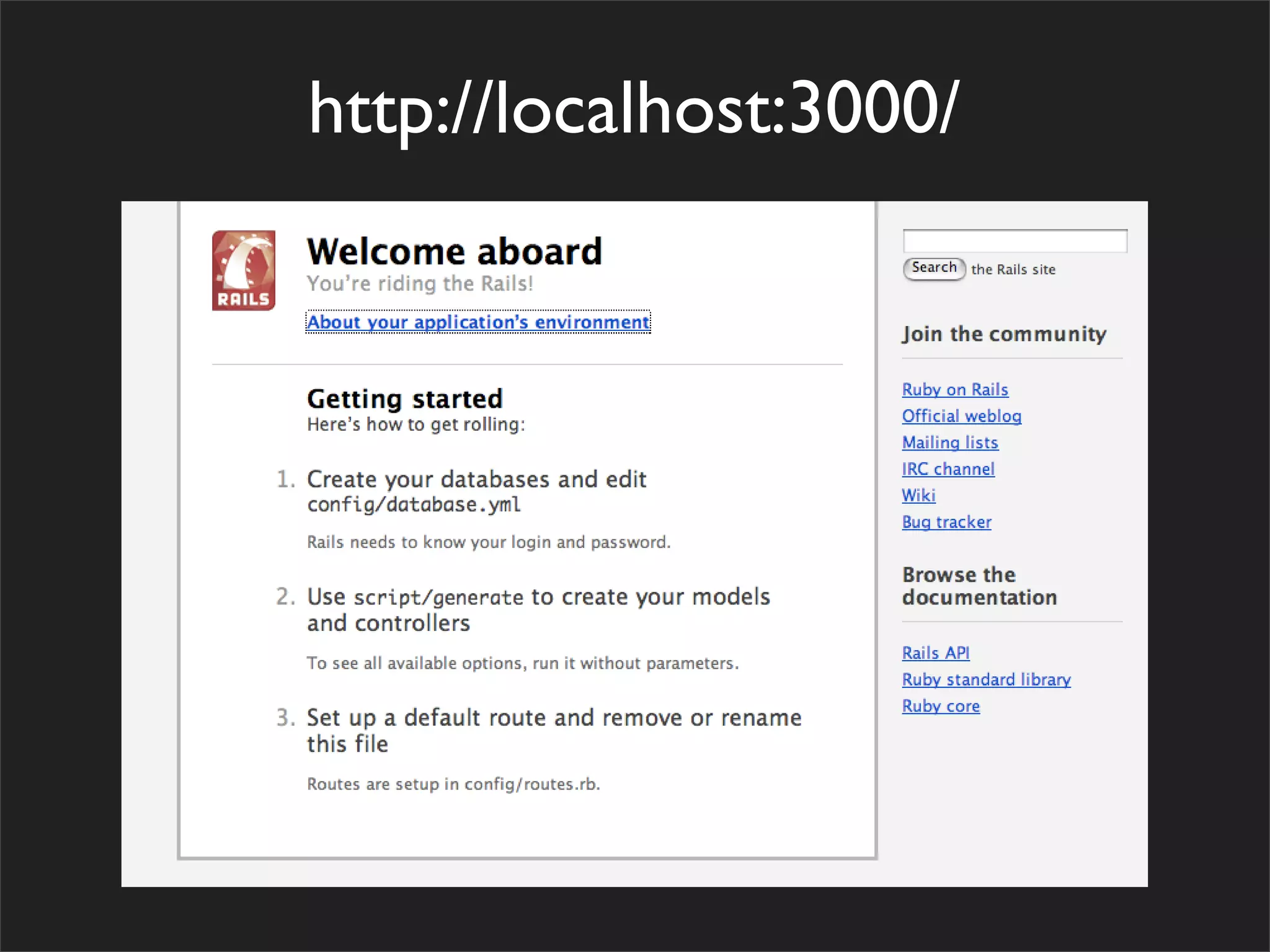The image size is (1270, 952).
Task: Click the Welcome aboard heading
Action: pyautogui.click(x=455, y=251)
